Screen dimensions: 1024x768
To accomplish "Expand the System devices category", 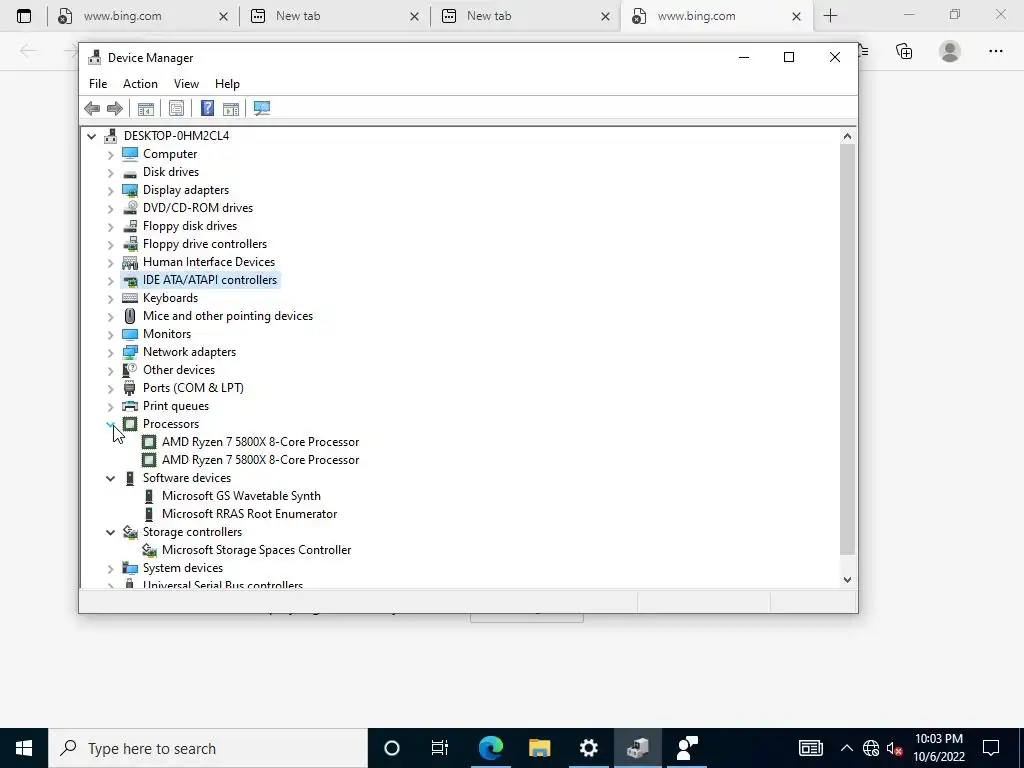I will tap(110, 569).
